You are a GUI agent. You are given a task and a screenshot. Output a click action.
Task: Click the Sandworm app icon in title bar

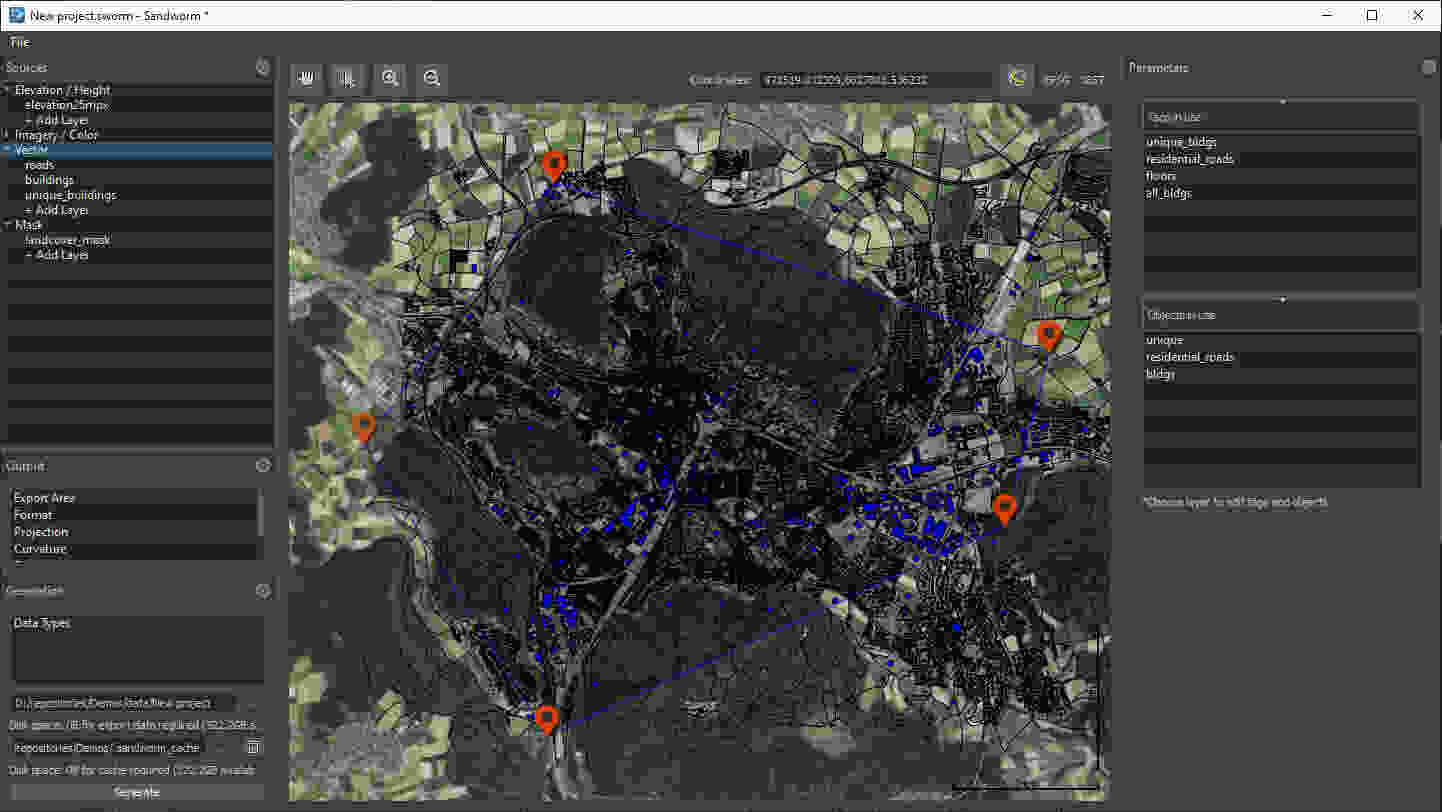pos(16,15)
